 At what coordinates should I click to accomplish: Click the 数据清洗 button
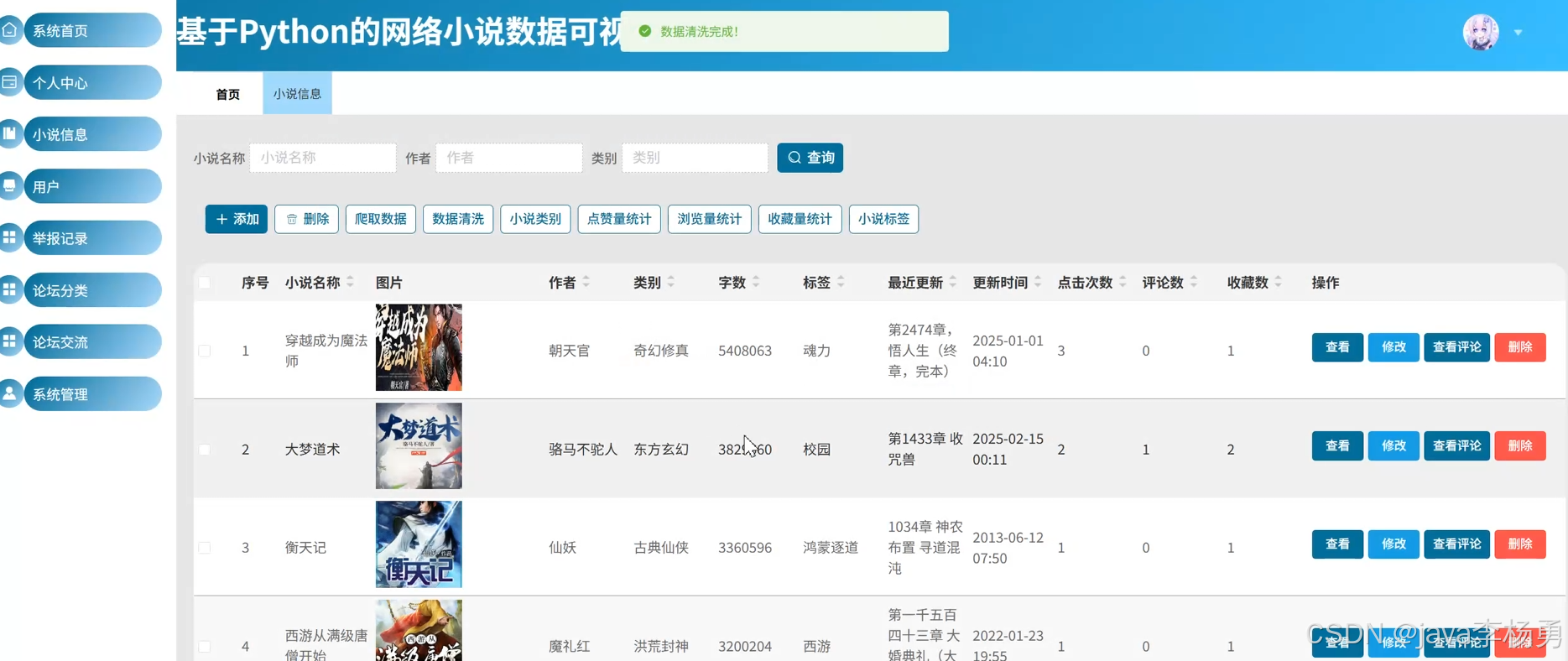458,219
